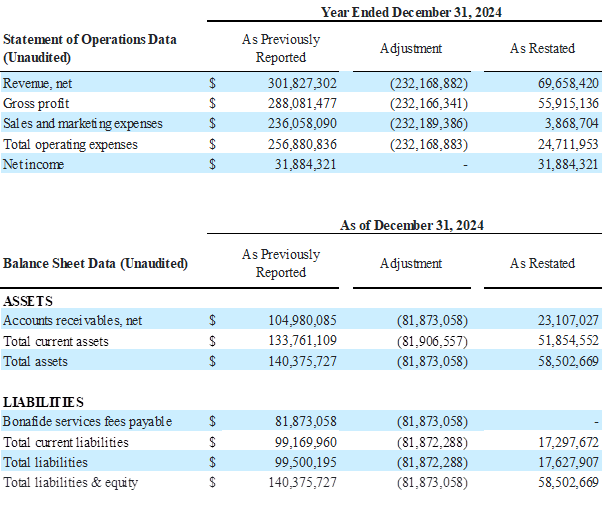This screenshot has height=514, width=604.
Task: Select the "Balance Sheet Data (Unaudited)" heading
Action: click(x=95, y=263)
